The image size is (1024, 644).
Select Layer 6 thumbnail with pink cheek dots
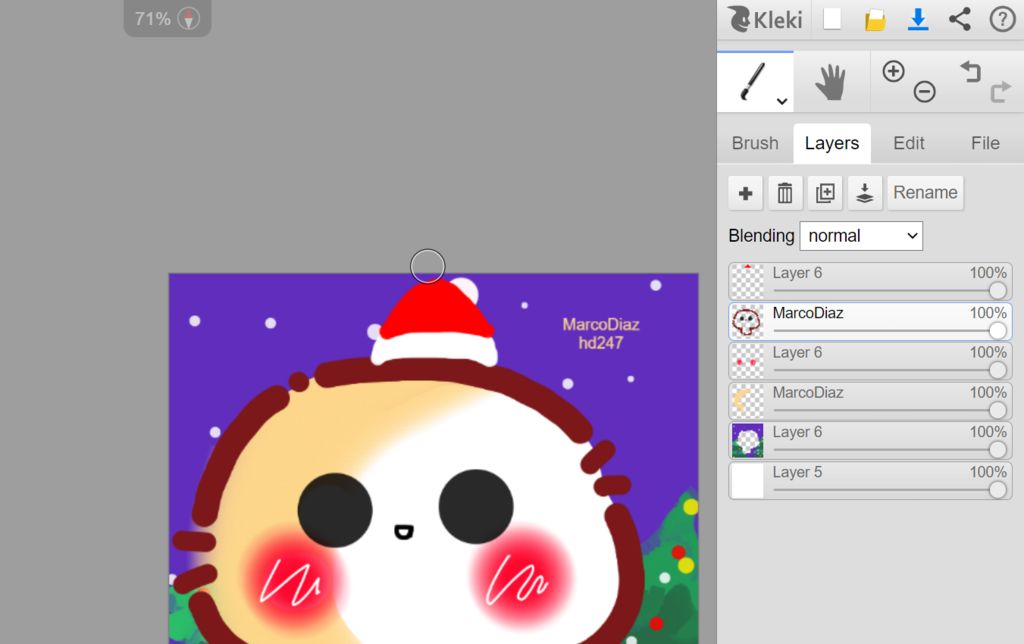coord(747,361)
